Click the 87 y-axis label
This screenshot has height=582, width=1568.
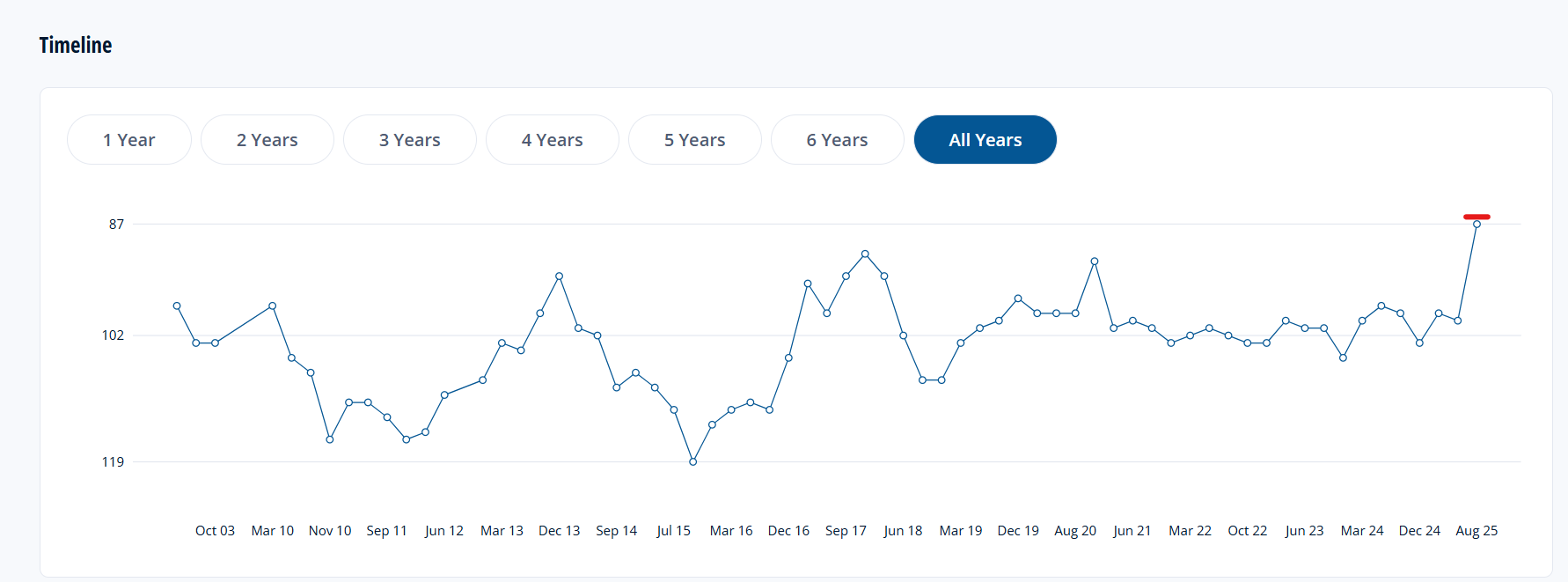116,225
